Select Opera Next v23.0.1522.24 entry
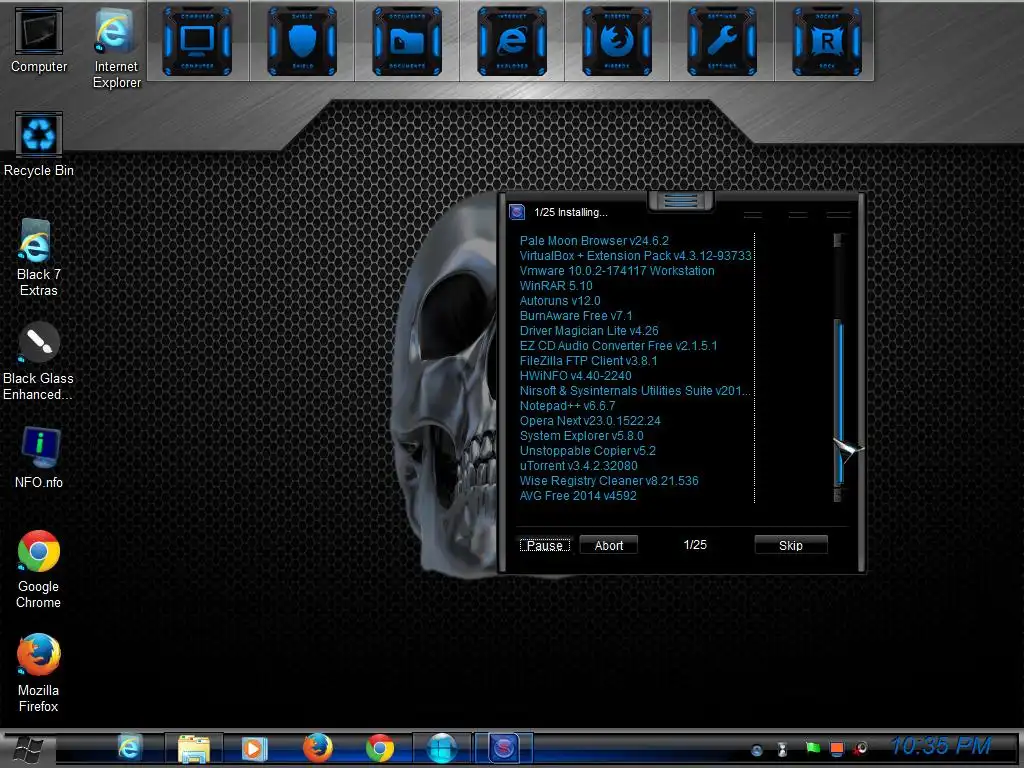 point(590,421)
